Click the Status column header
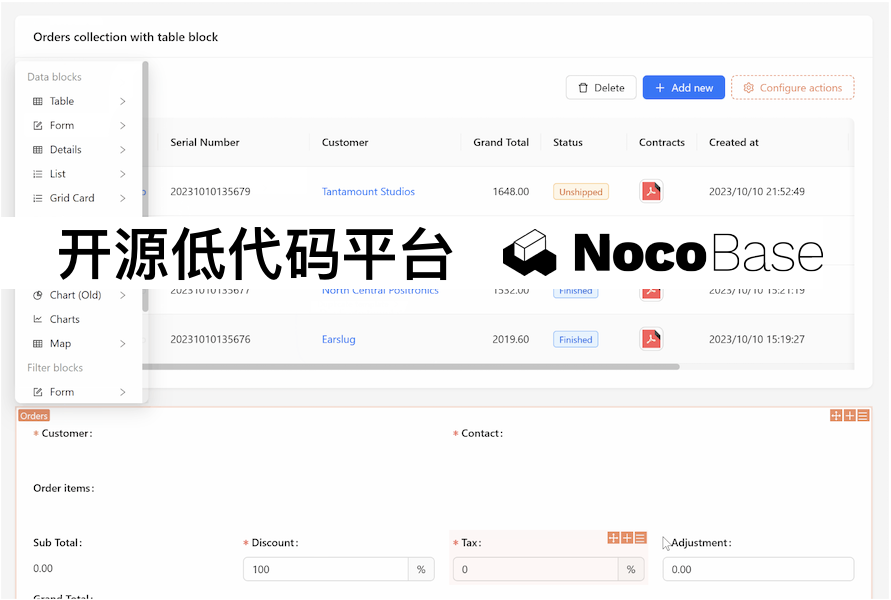Image resolution: width=891 pixels, height=600 pixels. [x=568, y=142]
